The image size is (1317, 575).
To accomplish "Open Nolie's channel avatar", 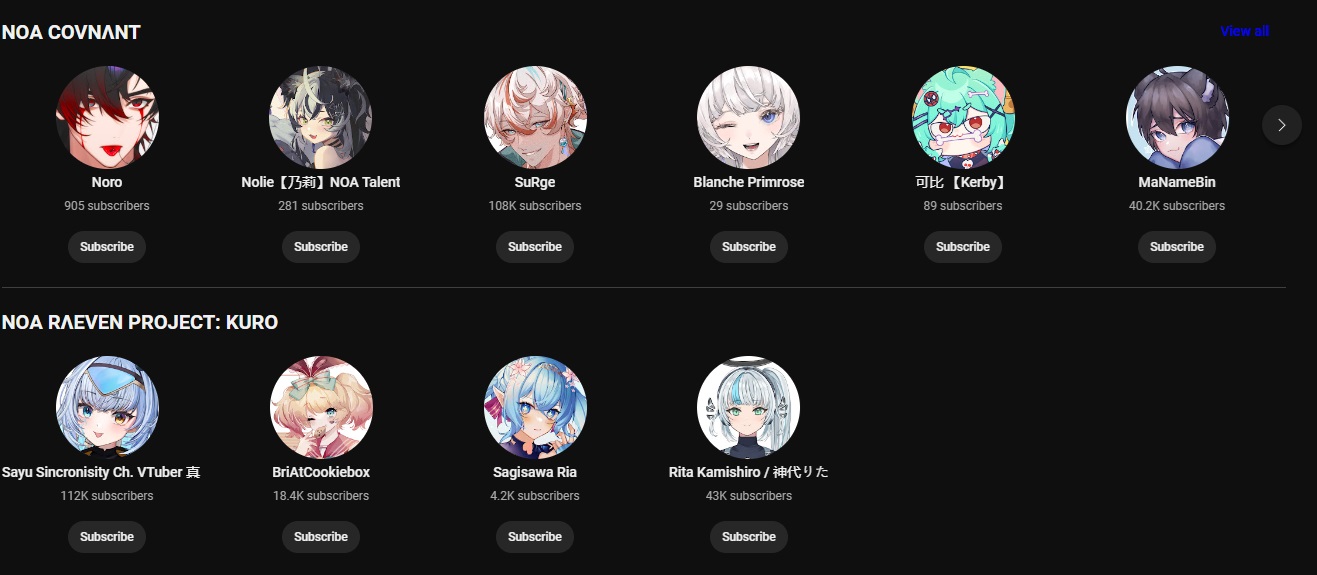I will (321, 117).
